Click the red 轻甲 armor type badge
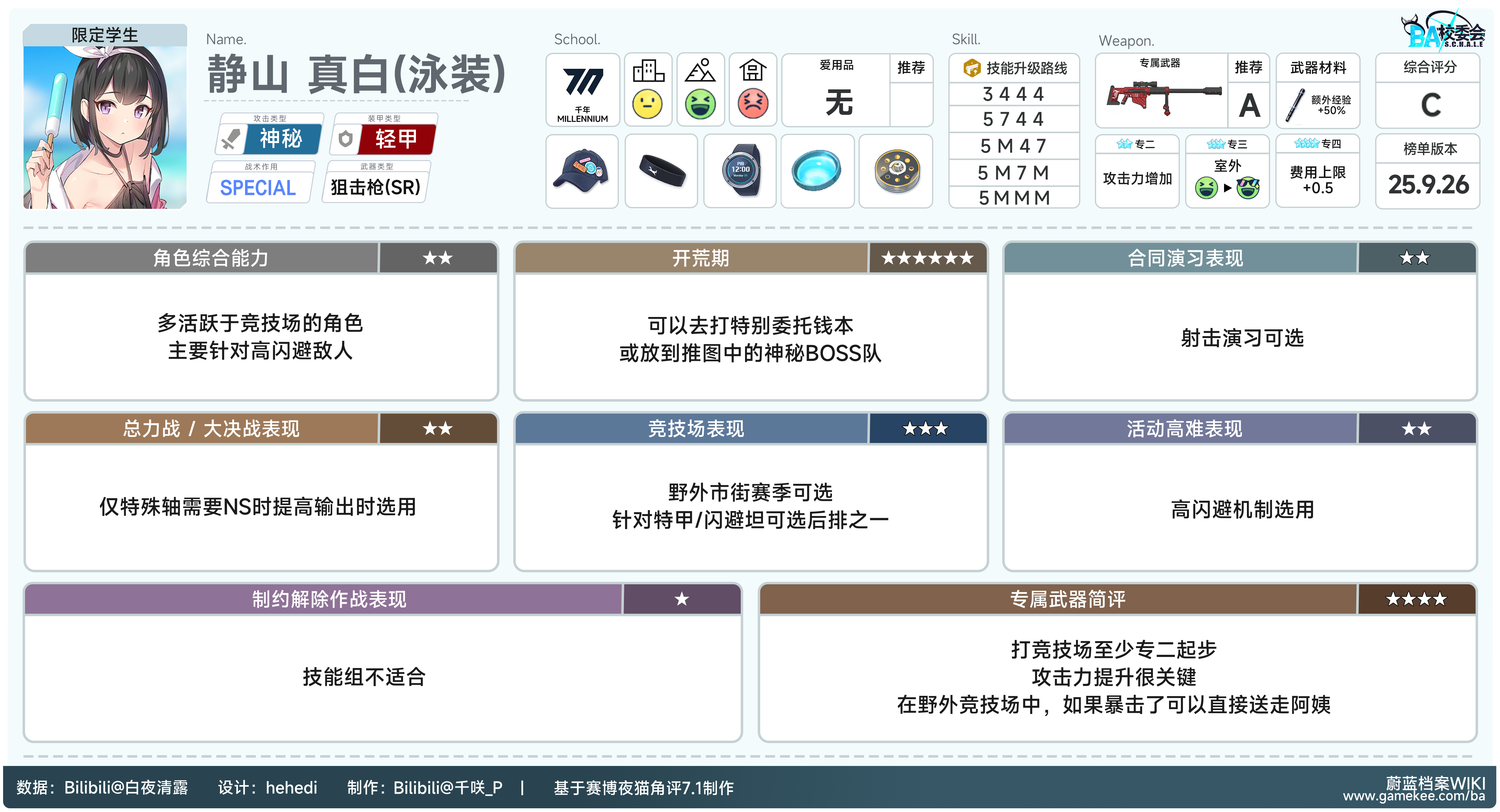The image size is (1500, 812). click(x=396, y=138)
